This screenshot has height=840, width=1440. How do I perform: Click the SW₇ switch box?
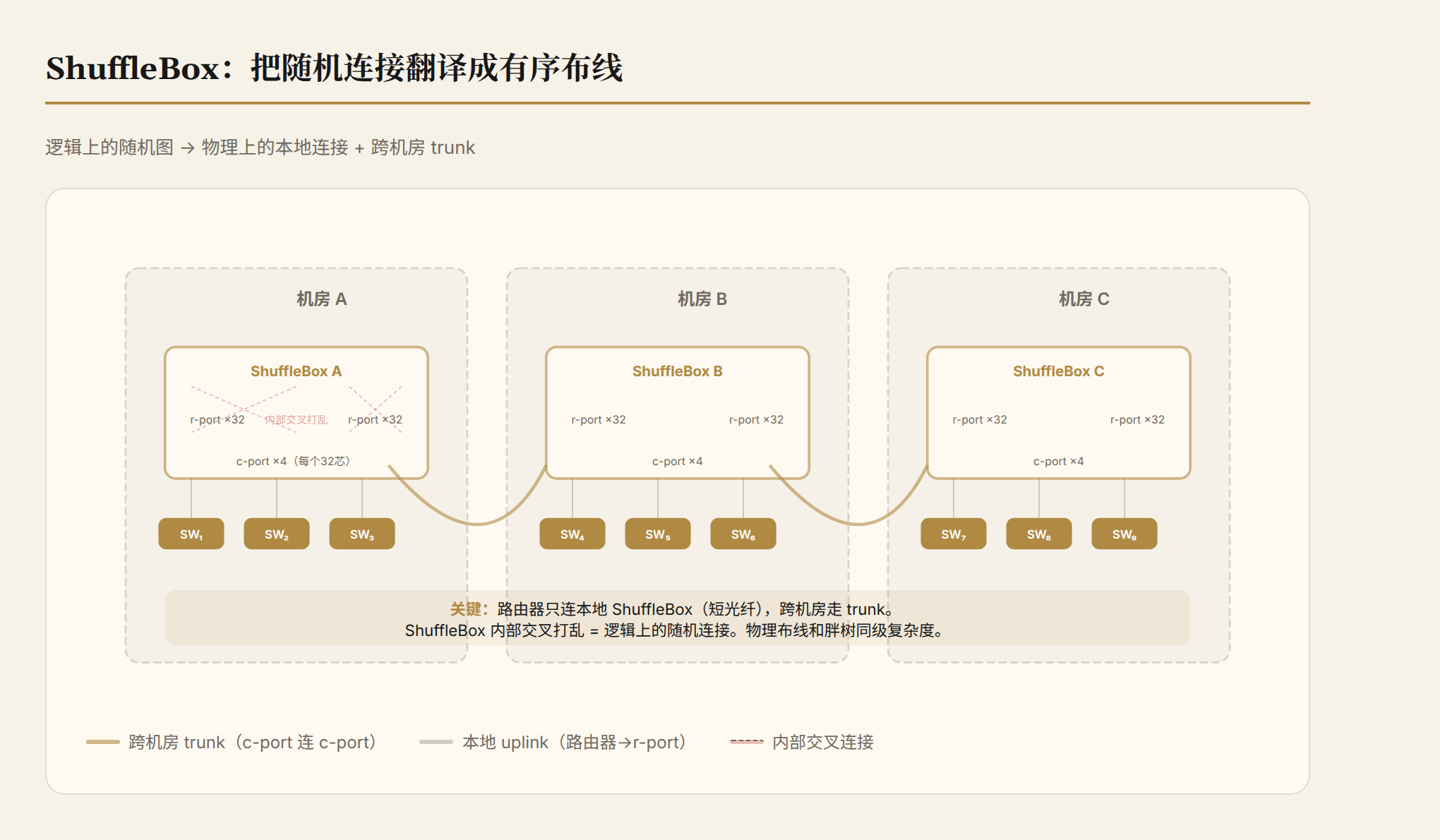pyautogui.click(x=954, y=534)
